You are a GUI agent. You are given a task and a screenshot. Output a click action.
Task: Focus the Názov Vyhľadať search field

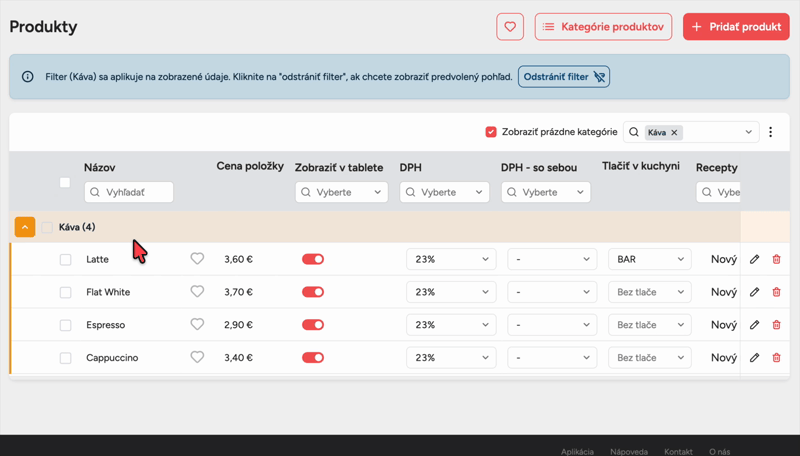129,192
